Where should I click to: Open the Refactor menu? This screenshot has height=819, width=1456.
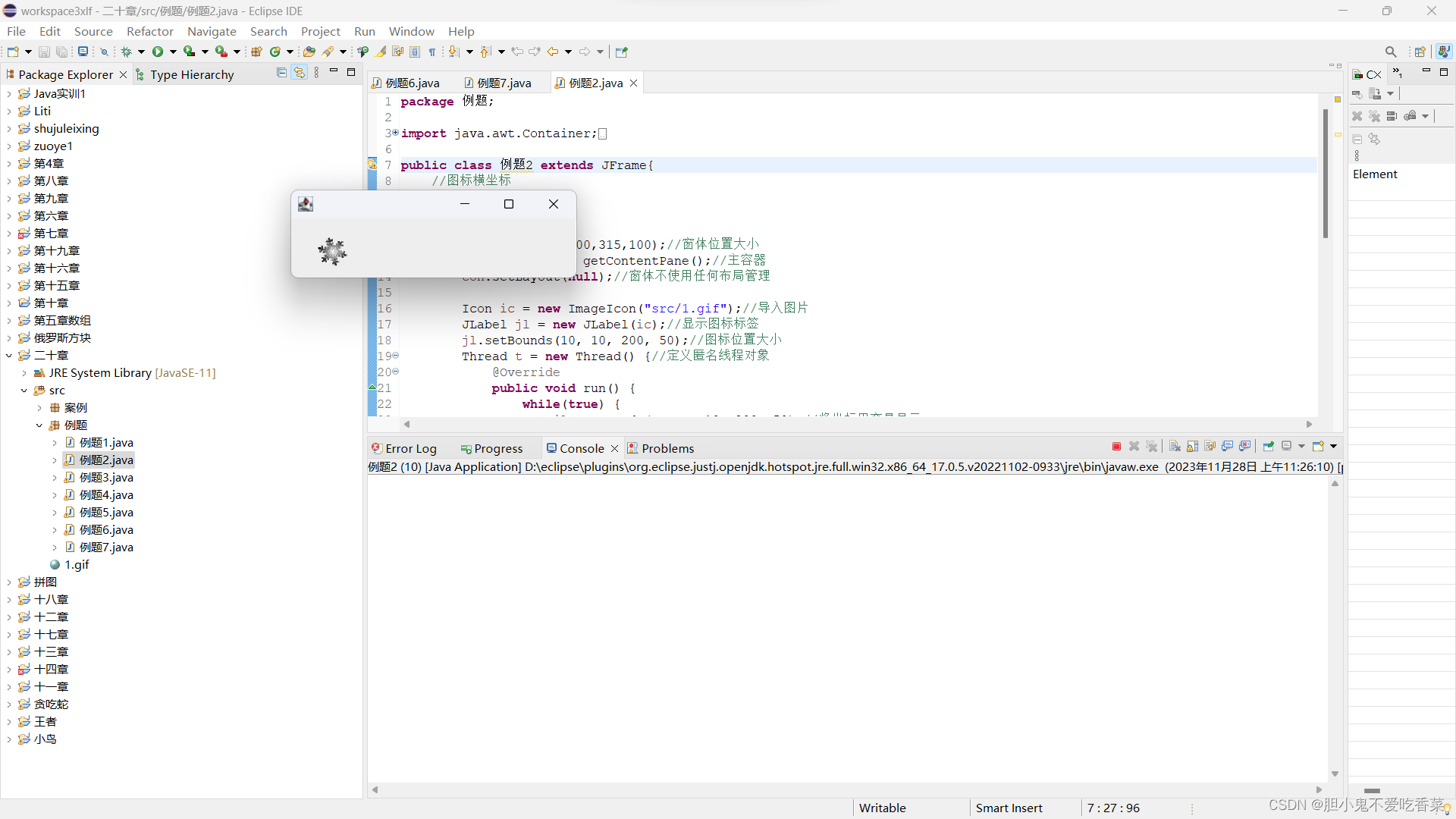point(149,31)
